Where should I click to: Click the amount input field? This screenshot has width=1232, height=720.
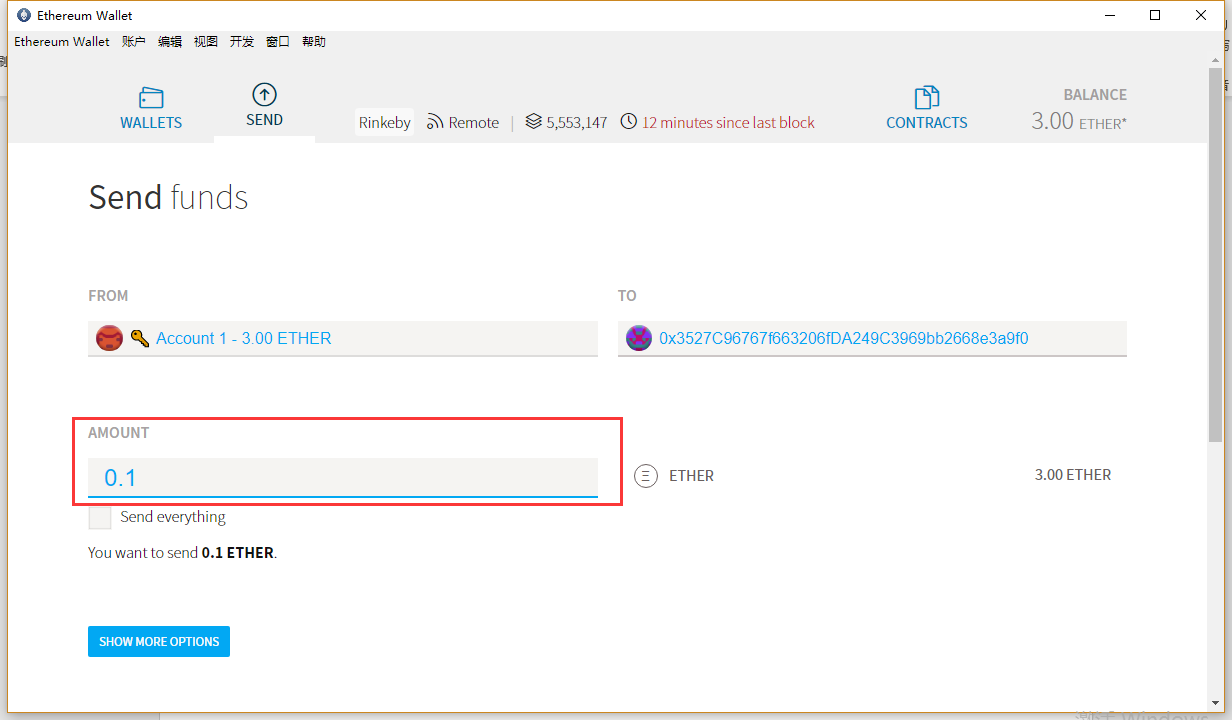point(343,477)
